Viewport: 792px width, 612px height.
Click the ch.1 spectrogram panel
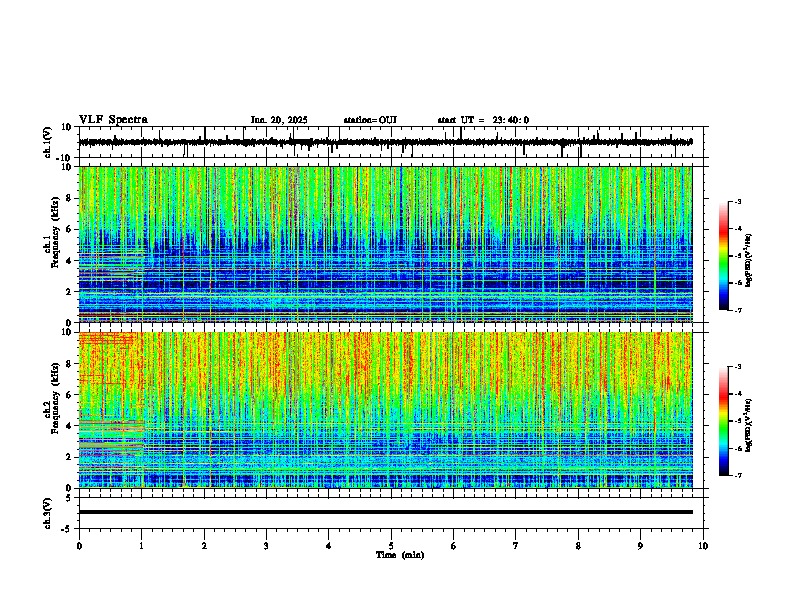tap(385, 244)
